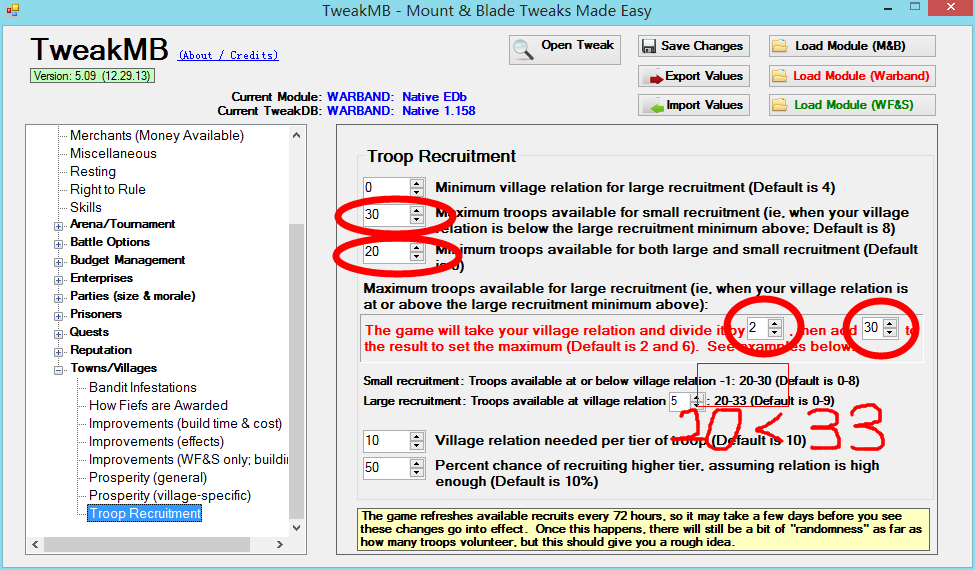This screenshot has width=975, height=570.
Task: Expand the Arena/Tournament tree node
Action: pos(58,226)
